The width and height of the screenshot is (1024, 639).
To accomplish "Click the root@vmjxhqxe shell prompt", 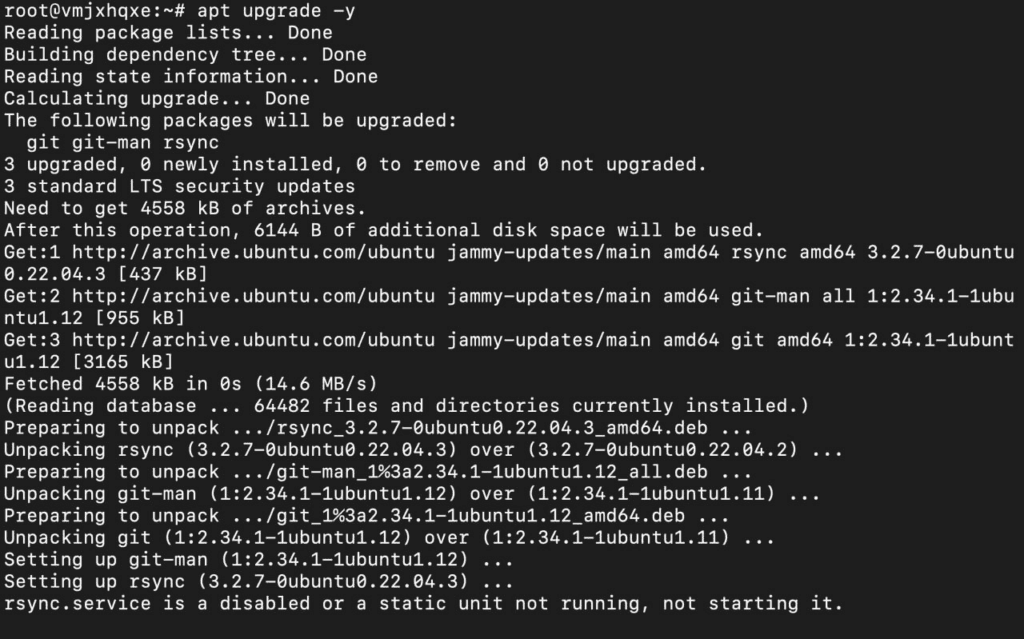I will (x=95, y=11).
